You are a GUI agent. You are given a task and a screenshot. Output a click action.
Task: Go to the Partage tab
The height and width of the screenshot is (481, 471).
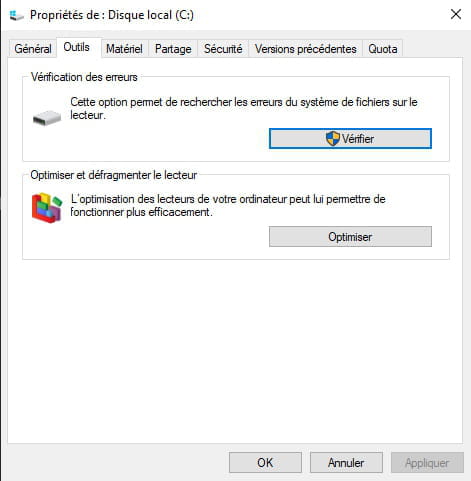[173, 49]
